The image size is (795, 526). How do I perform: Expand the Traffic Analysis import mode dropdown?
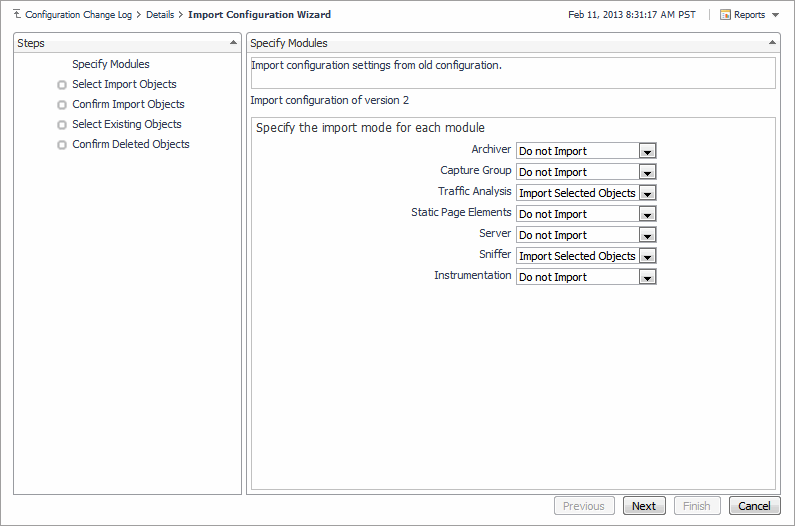tap(647, 193)
